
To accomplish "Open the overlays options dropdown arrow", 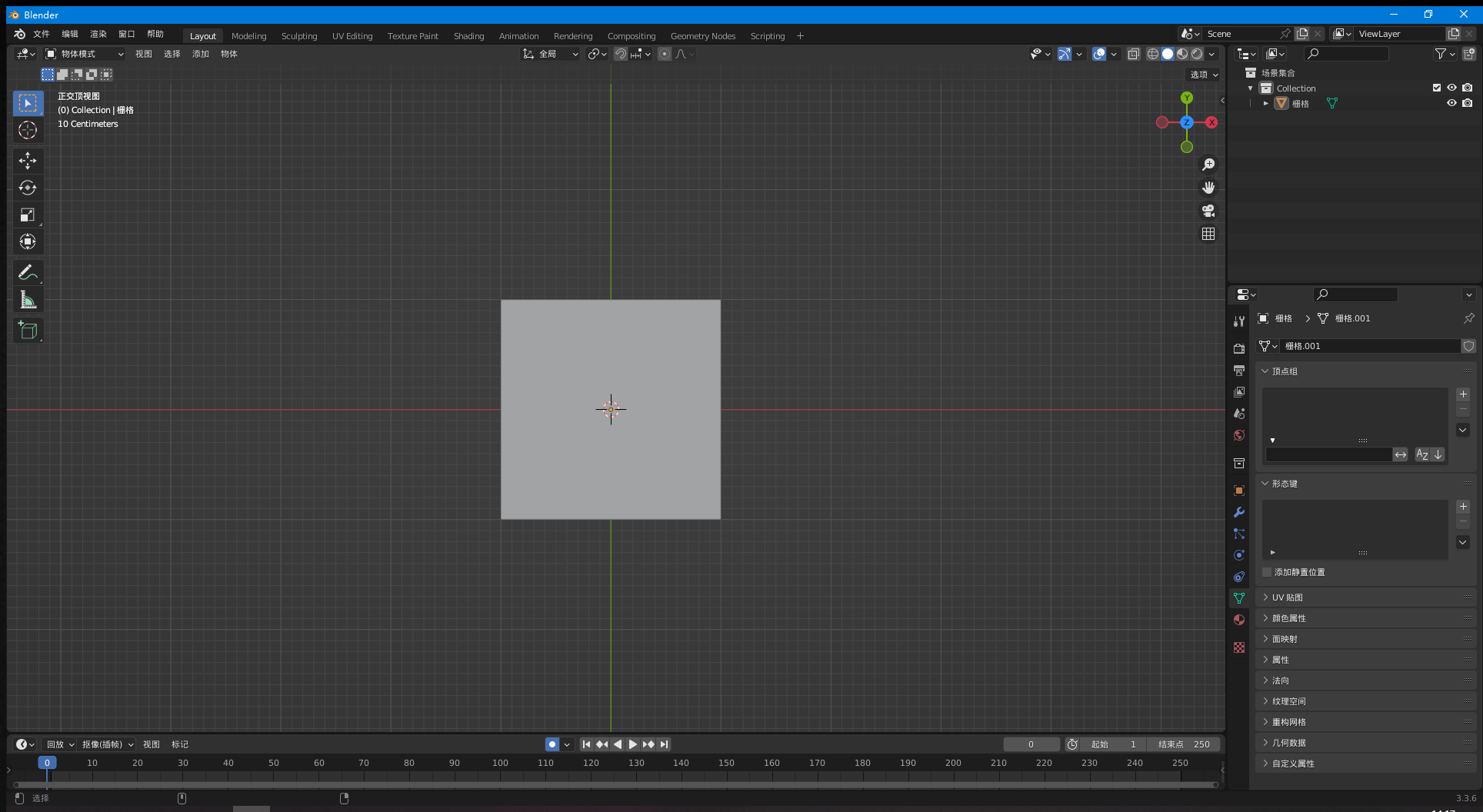I will [x=1114, y=54].
